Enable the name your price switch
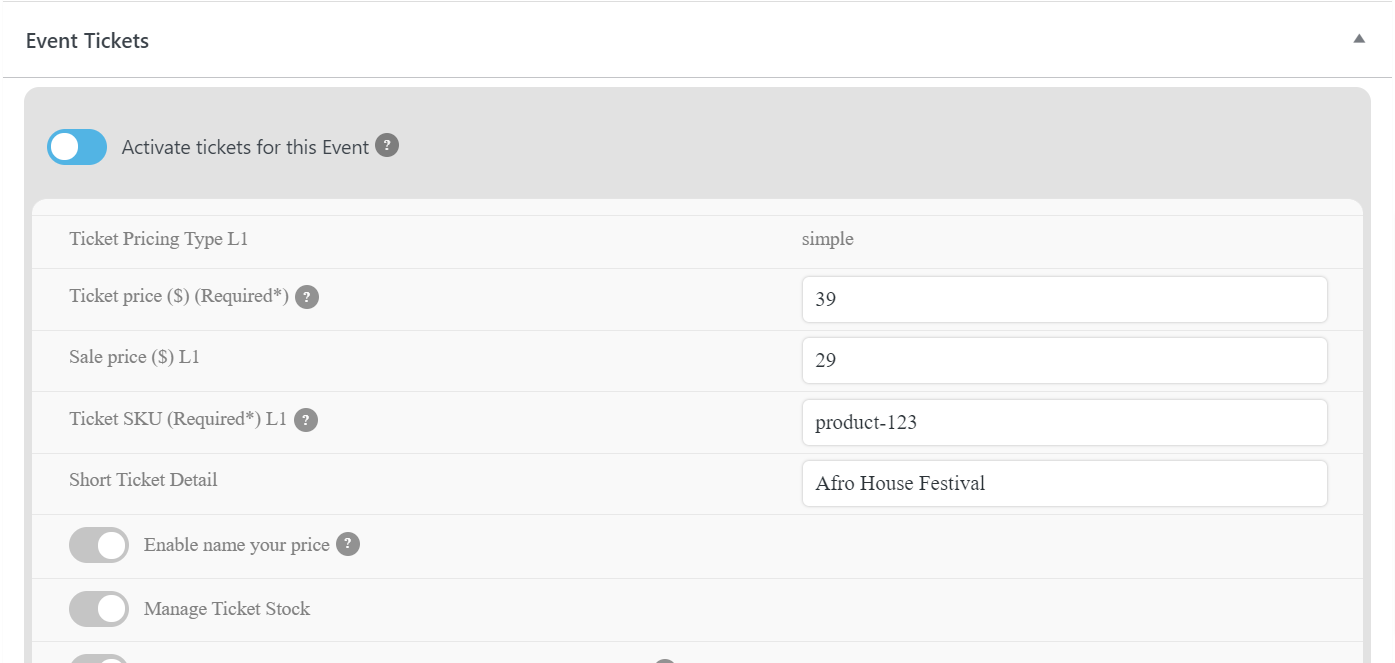 [99, 545]
